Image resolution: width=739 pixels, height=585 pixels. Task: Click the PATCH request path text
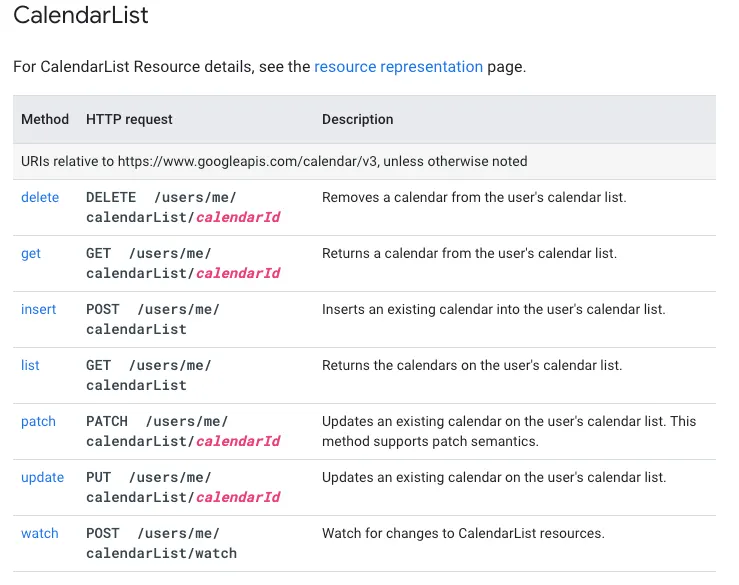183,431
